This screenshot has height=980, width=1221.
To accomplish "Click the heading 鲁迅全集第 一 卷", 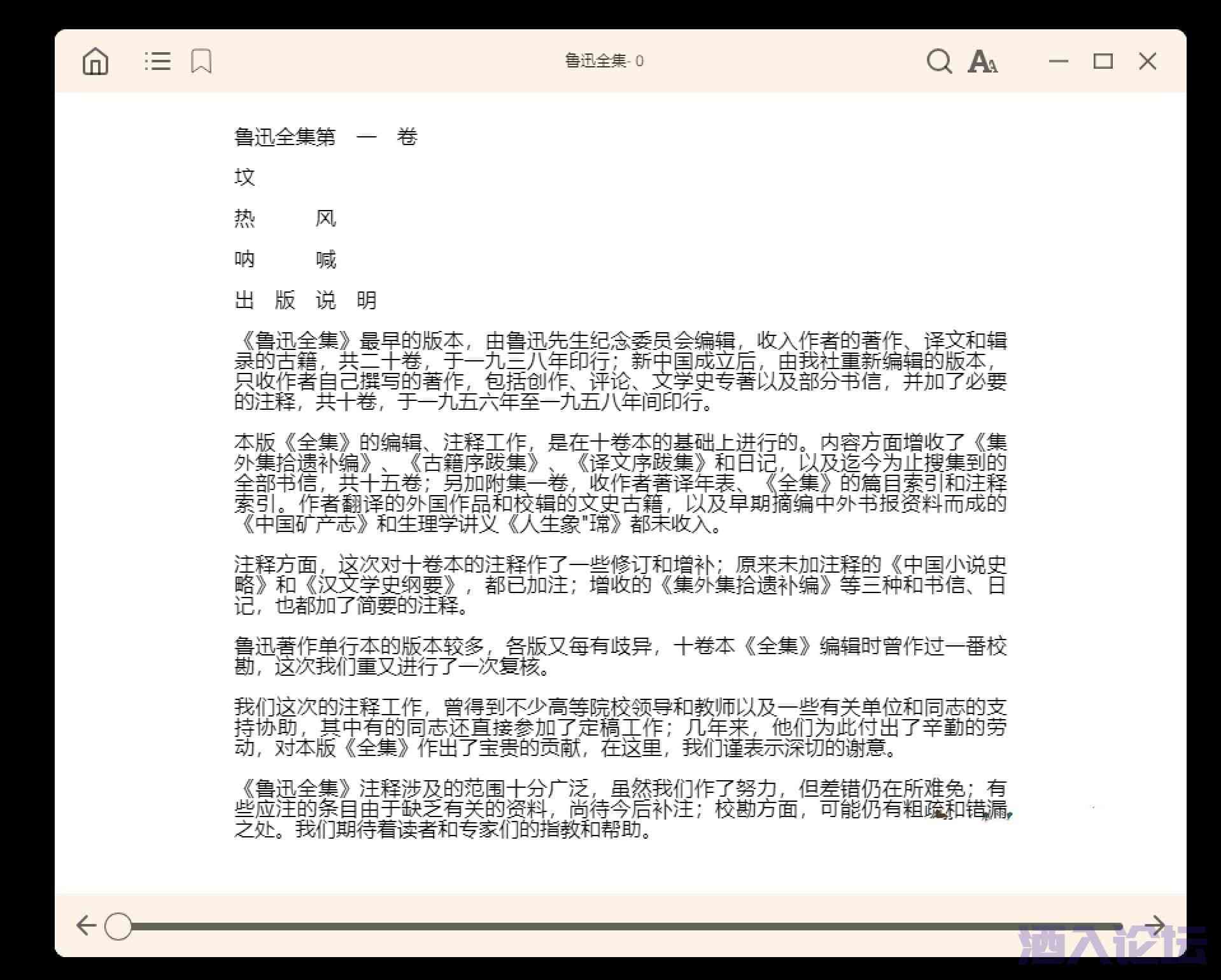I will (326, 137).
